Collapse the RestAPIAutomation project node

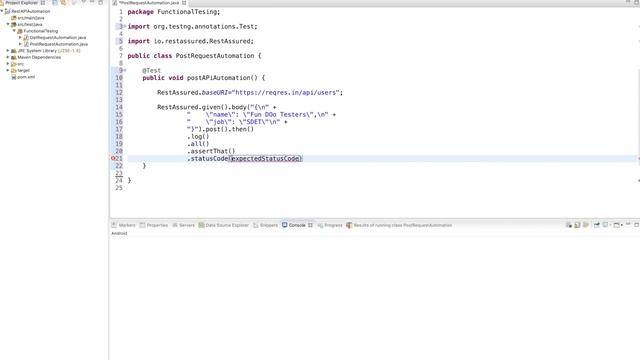click(2, 11)
